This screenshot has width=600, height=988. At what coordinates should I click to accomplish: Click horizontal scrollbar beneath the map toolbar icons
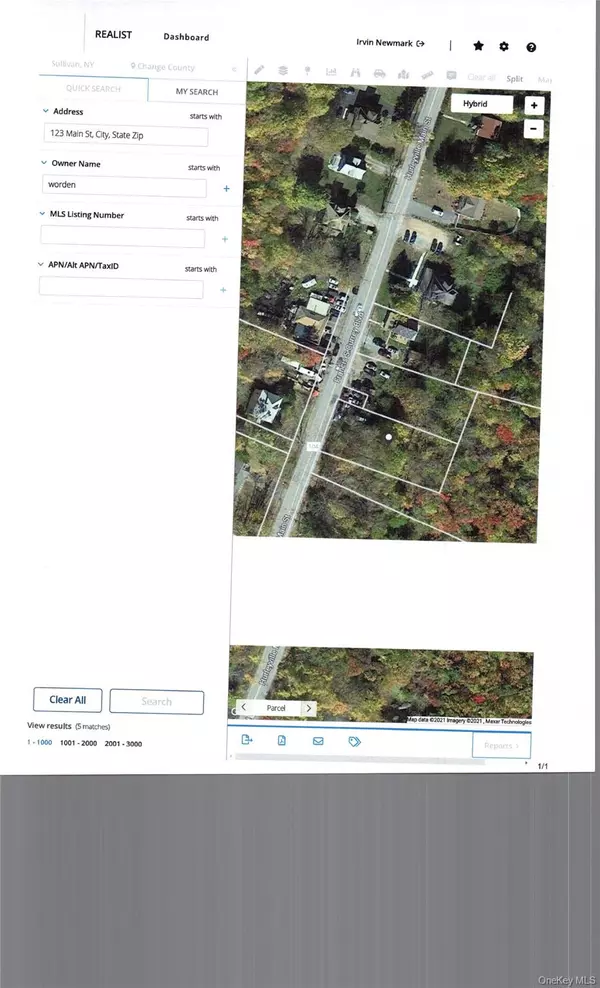coord(359,761)
